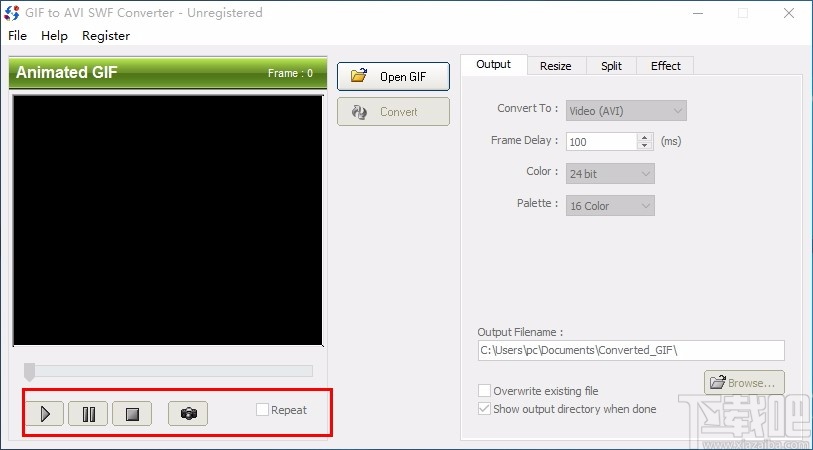Screen dimensions: 813x450
Task: Click the application logo in title bar
Action: click(12, 13)
